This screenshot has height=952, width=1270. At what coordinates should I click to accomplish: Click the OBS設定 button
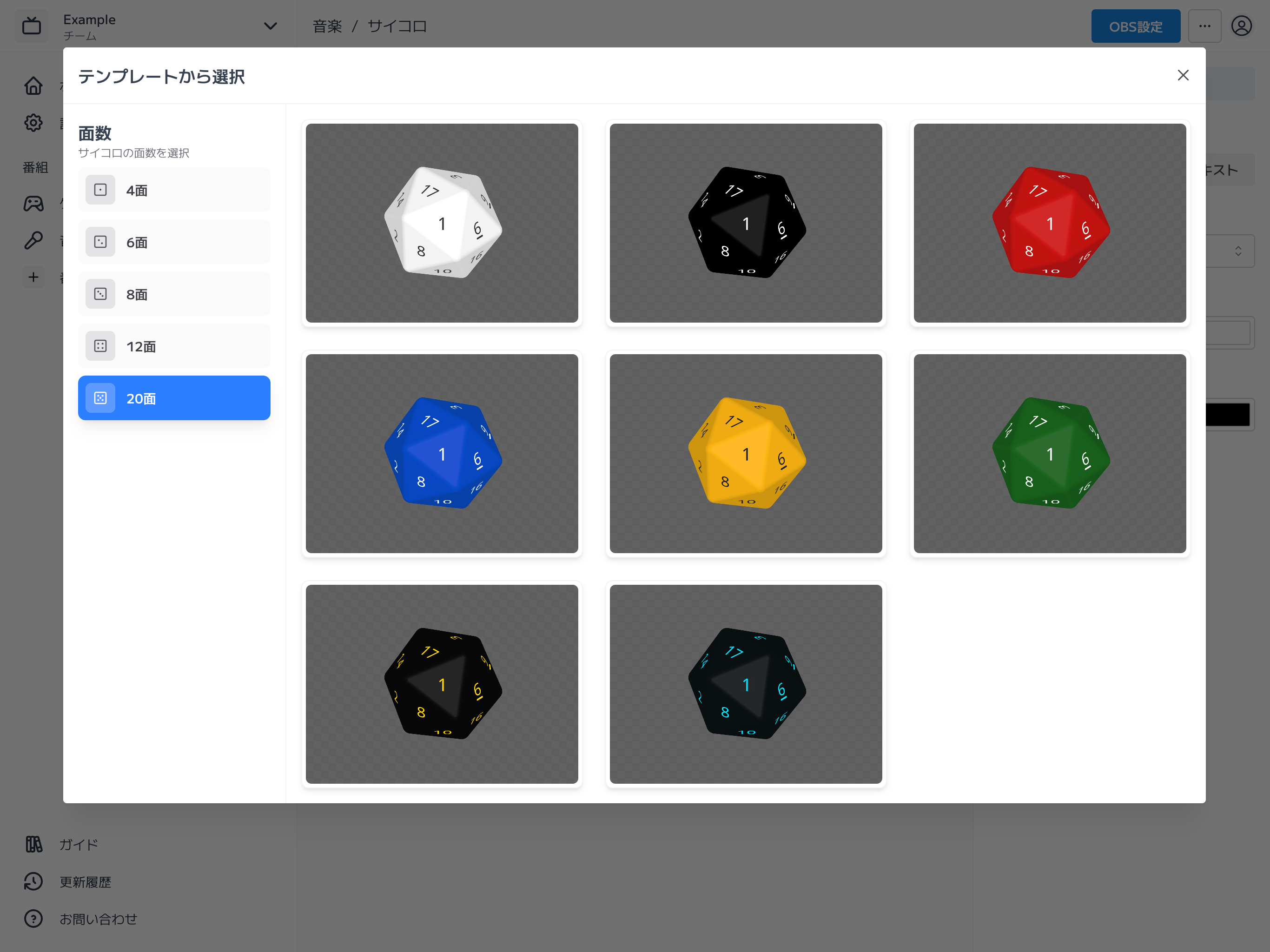tap(1135, 26)
